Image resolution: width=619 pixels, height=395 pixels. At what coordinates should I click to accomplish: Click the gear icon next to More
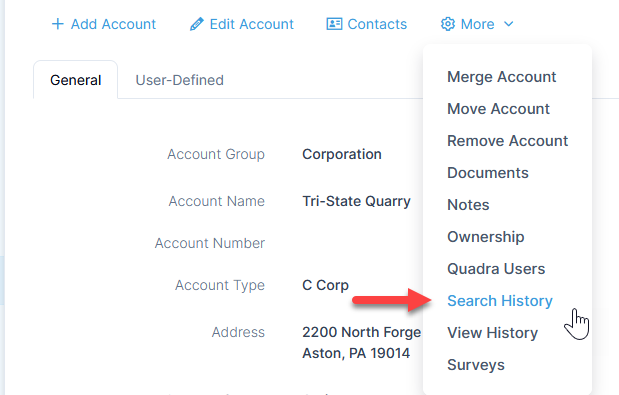448,24
